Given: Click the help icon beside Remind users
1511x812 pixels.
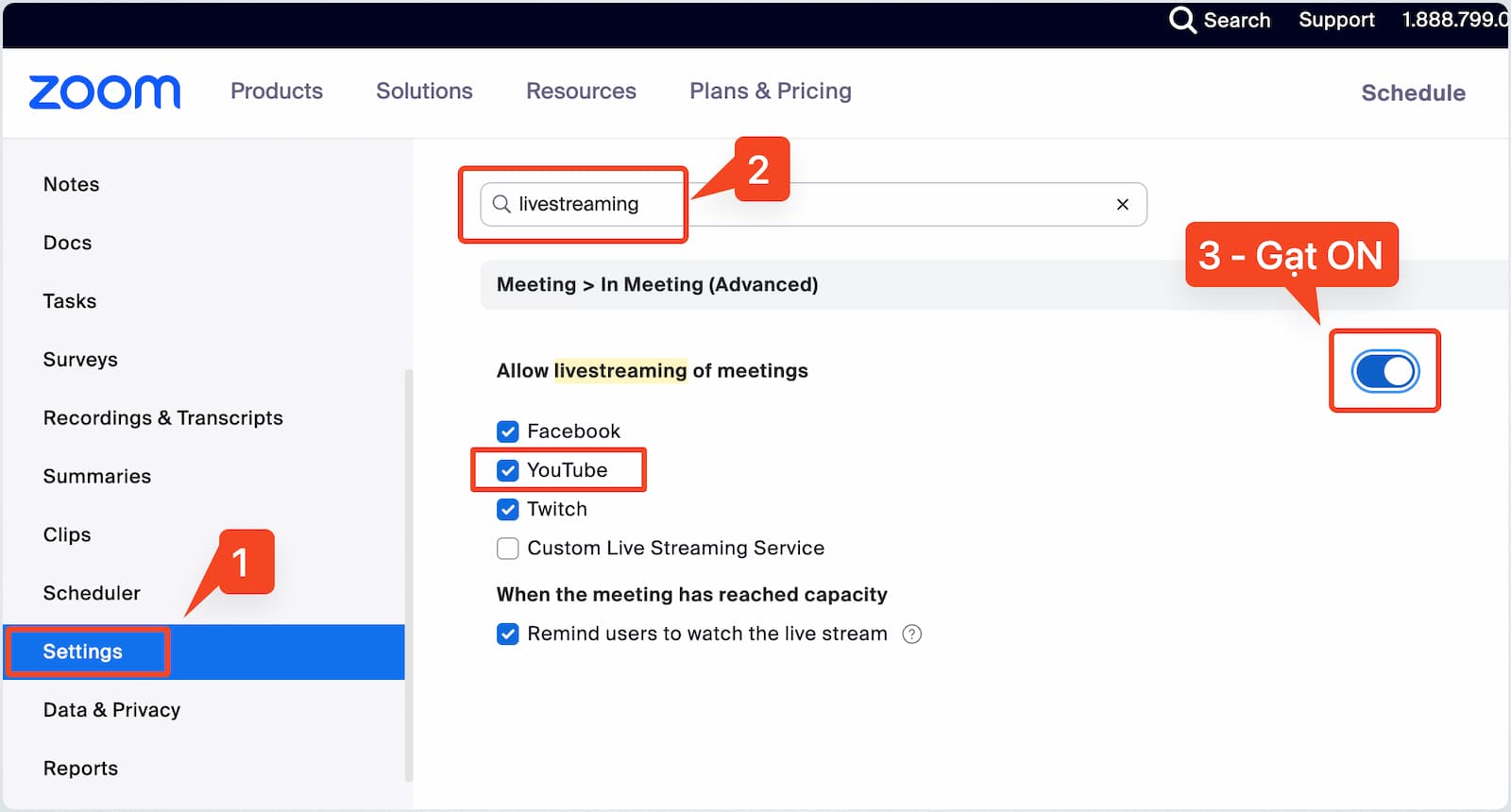Looking at the screenshot, I should 911,634.
